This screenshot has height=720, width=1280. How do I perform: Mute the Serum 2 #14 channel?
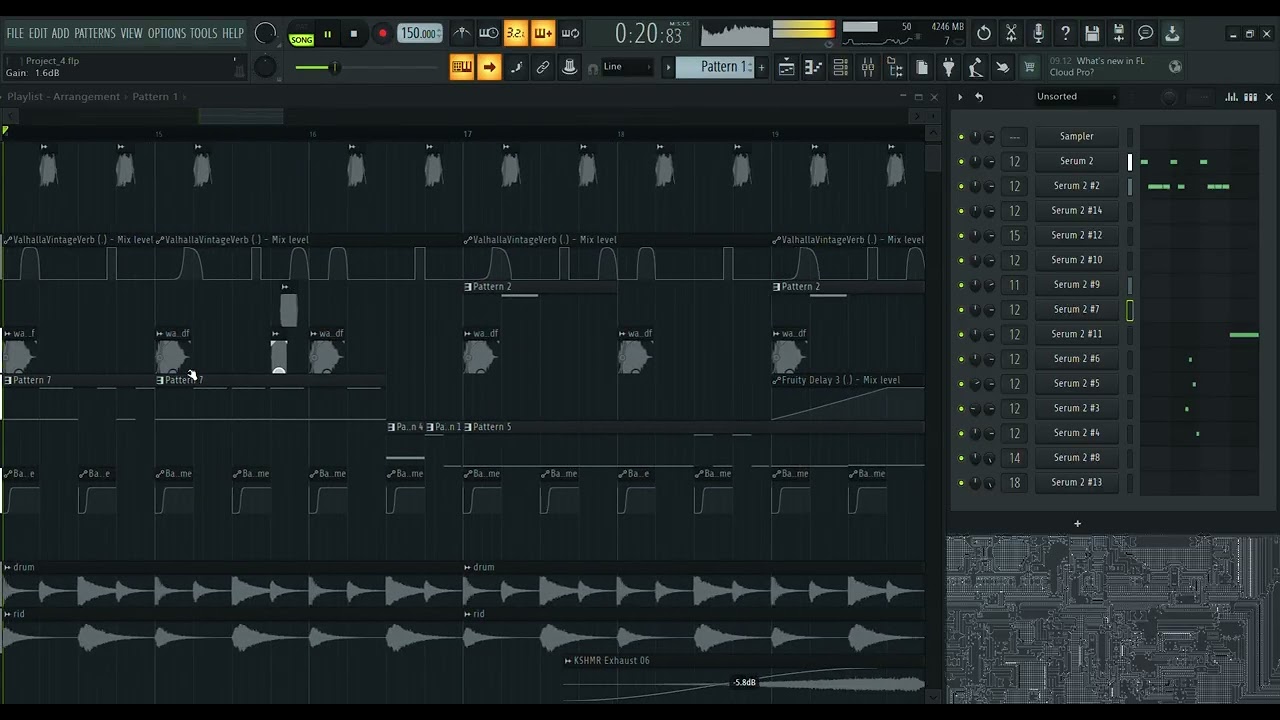pyautogui.click(x=962, y=211)
